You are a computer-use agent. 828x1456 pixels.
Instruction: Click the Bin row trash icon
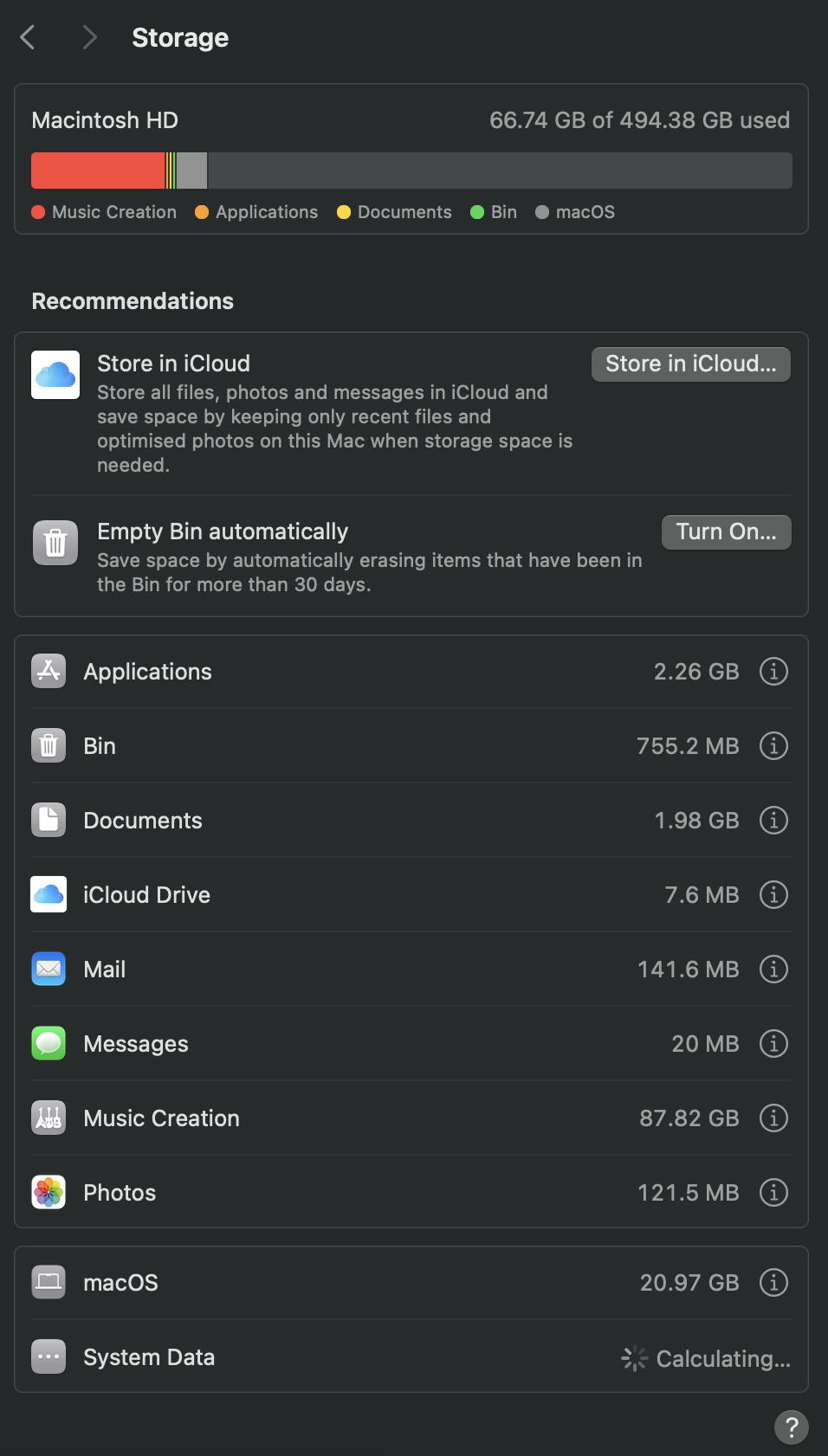(49, 745)
